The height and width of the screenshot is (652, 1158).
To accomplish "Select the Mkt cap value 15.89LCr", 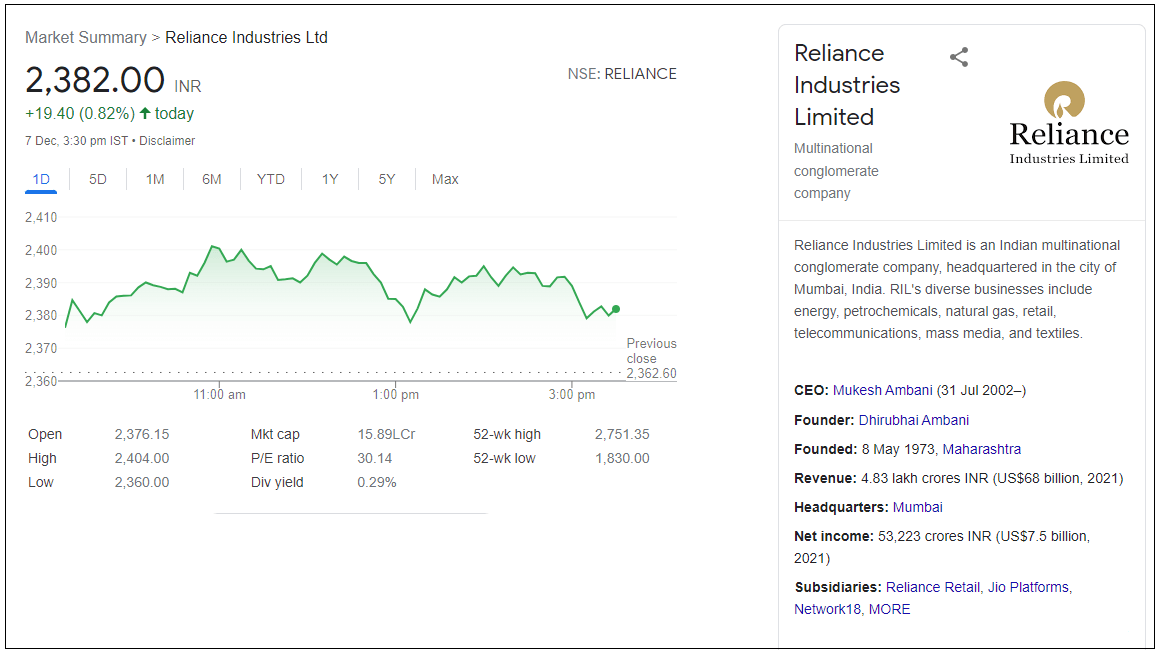I will 386,434.
